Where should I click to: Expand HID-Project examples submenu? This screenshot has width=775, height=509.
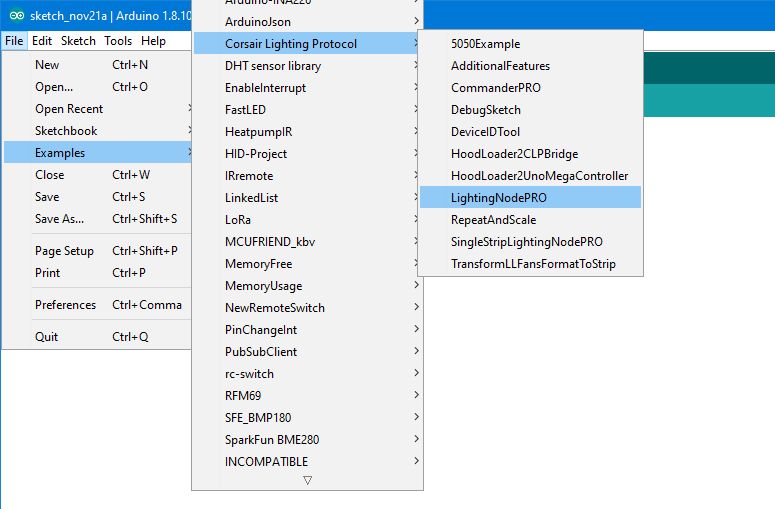(307, 154)
